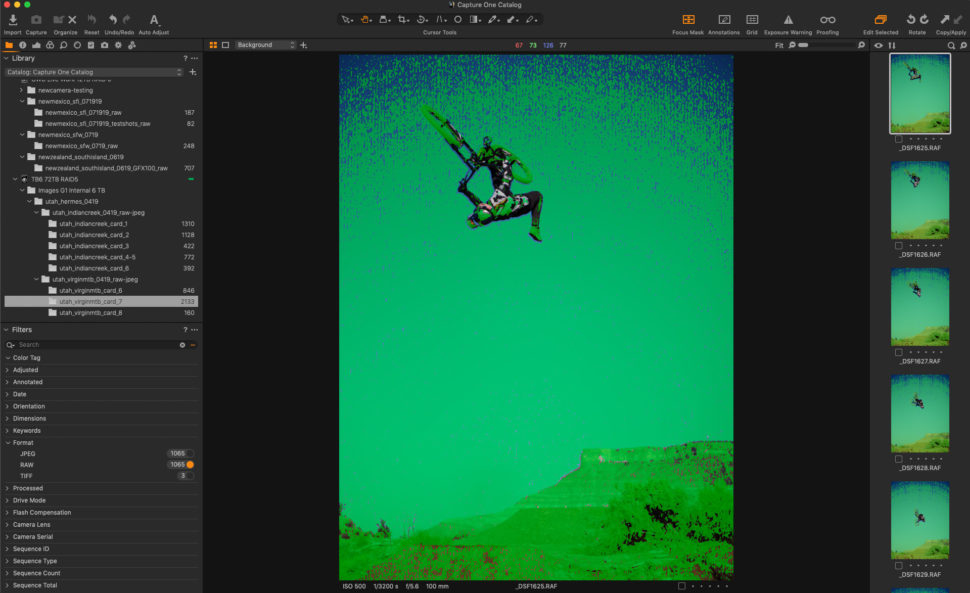Show the Grid overlay
This screenshot has height=593, width=970.
[x=752, y=19]
